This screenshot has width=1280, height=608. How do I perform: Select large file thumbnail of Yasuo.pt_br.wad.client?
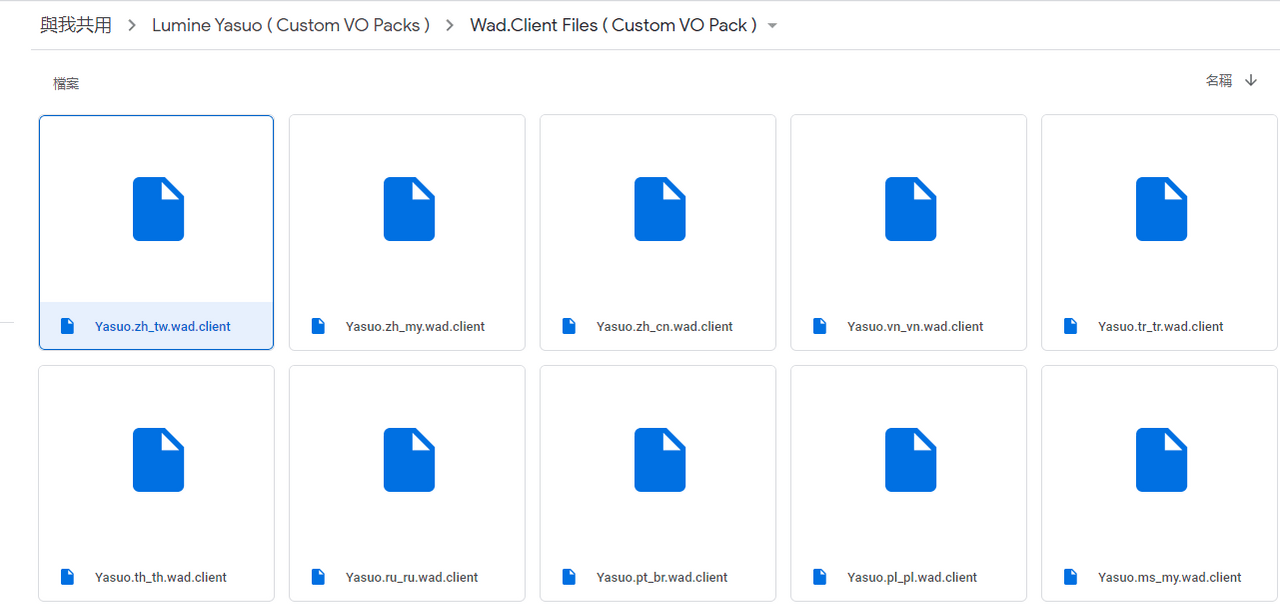(x=660, y=460)
